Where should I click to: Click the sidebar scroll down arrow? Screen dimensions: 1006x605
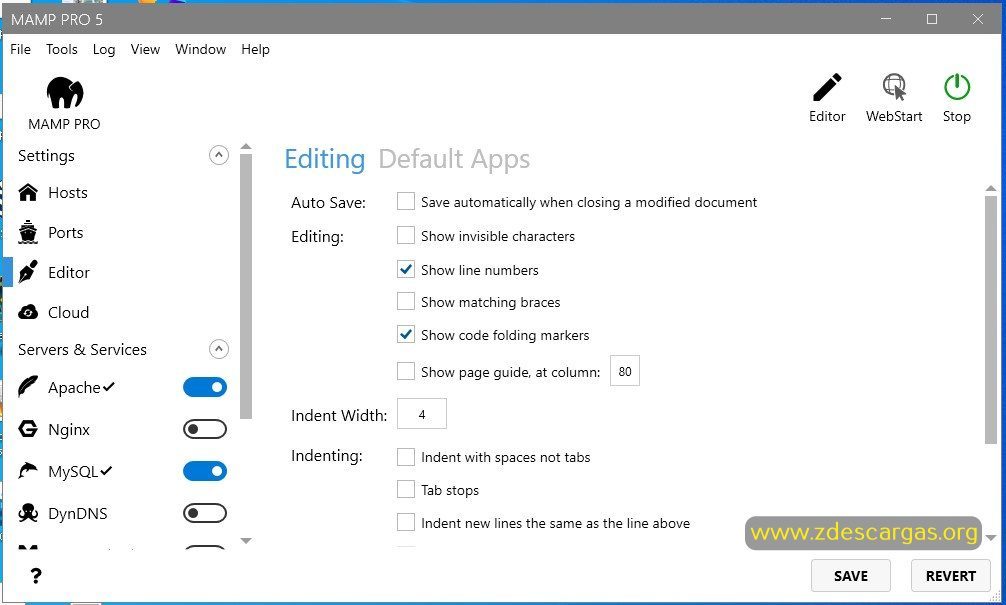[x=246, y=541]
